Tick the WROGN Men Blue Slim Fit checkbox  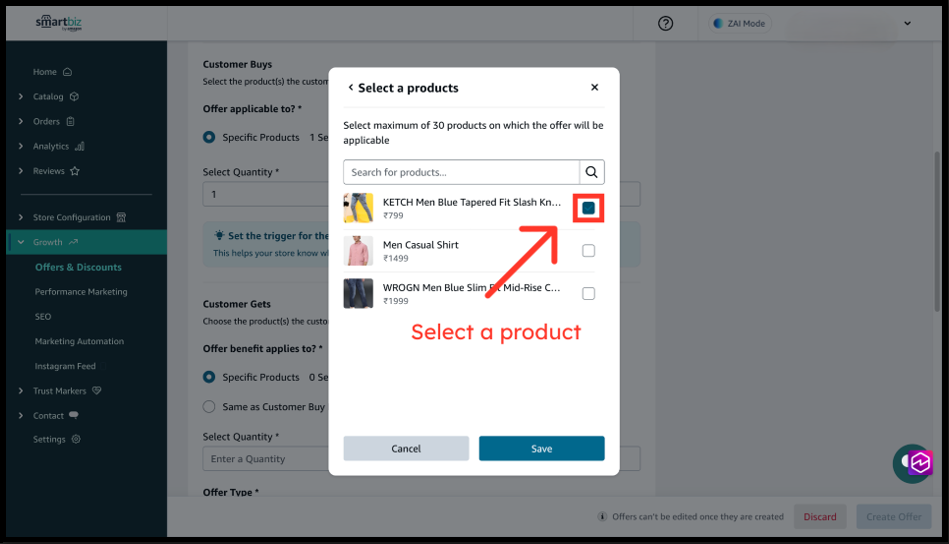tap(588, 294)
